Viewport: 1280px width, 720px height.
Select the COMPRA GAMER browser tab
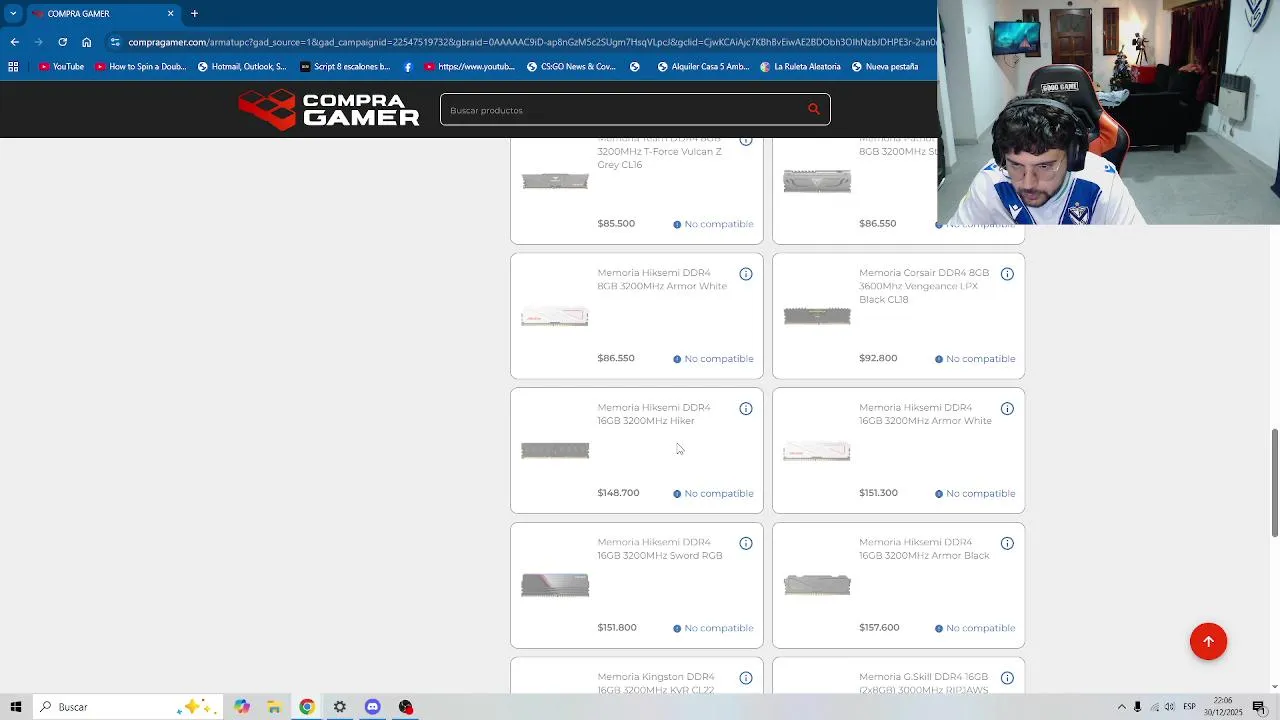103,14
